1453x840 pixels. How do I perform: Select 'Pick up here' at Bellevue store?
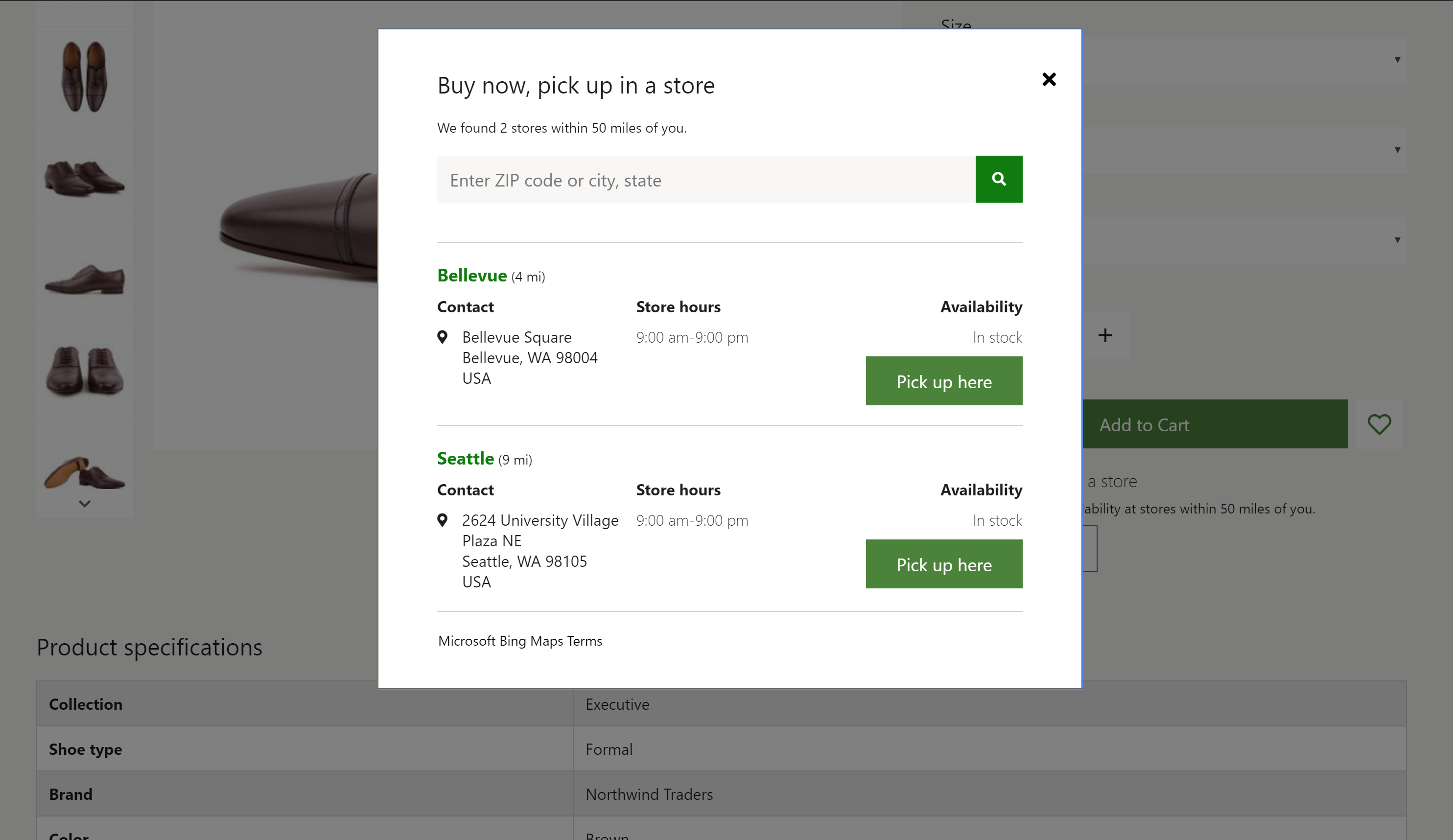pos(944,381)
